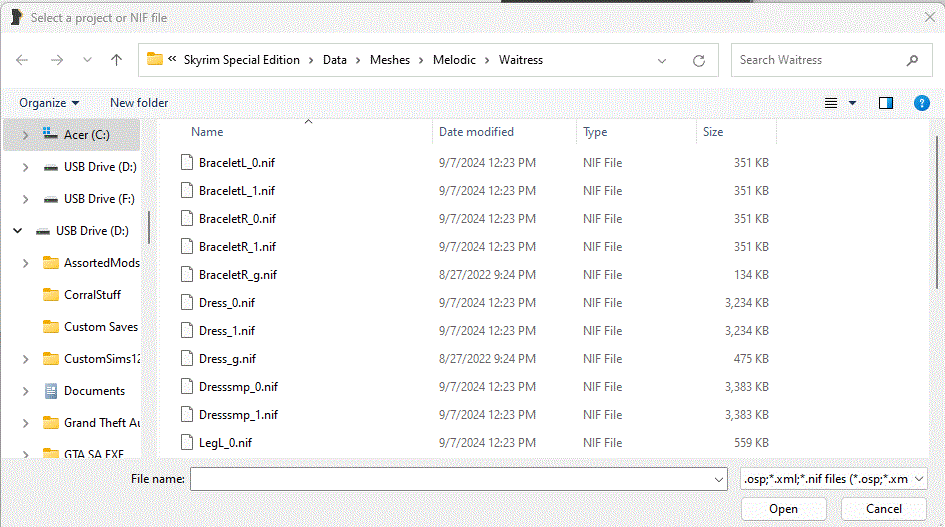Image resolution: width=945 pixels, height=527 pixels.
Task: Select LegL_0.nif file
Action: 225,443
